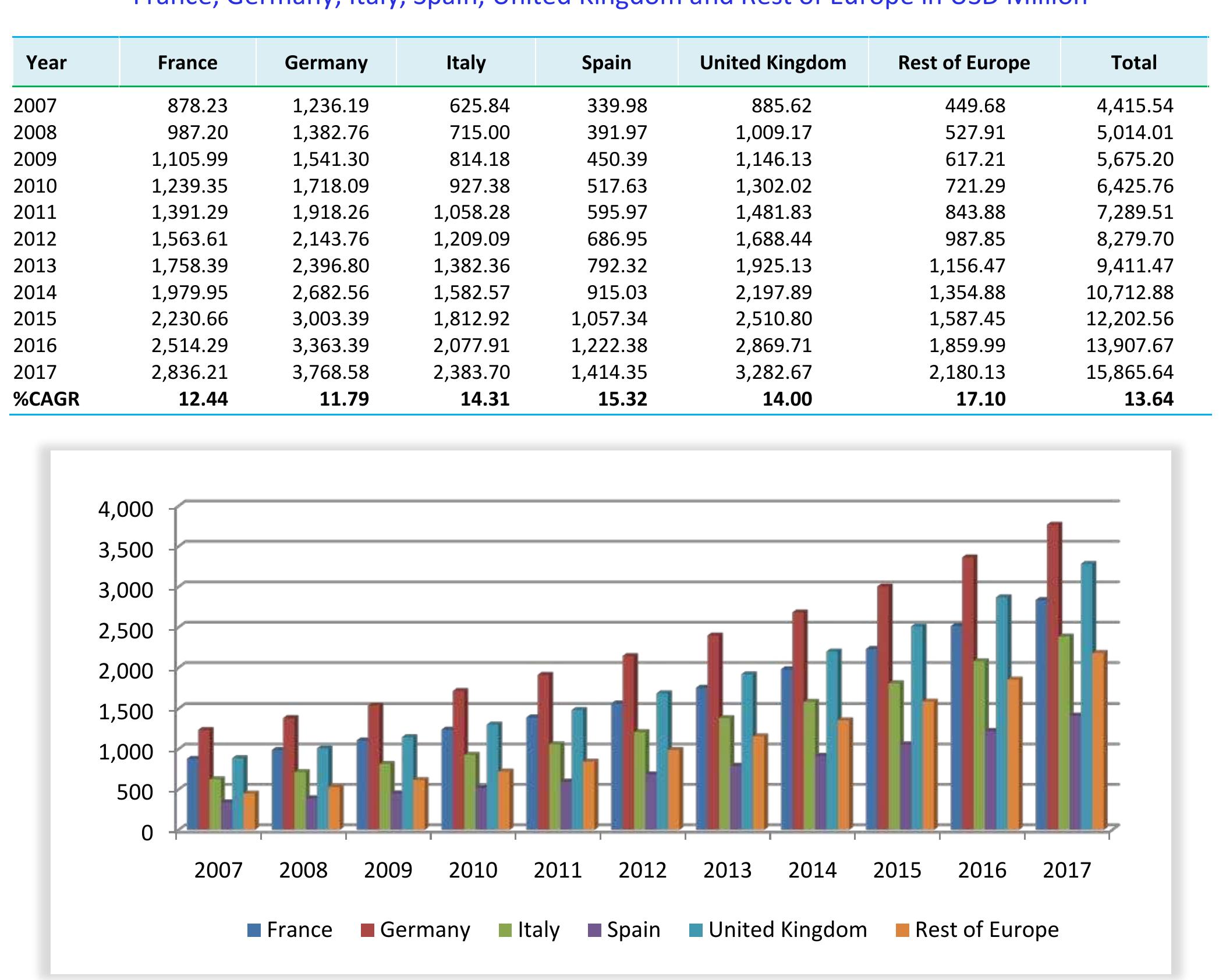Select the Total column header
This screenshot has height=980, width=1219.
coord(1133,62)
